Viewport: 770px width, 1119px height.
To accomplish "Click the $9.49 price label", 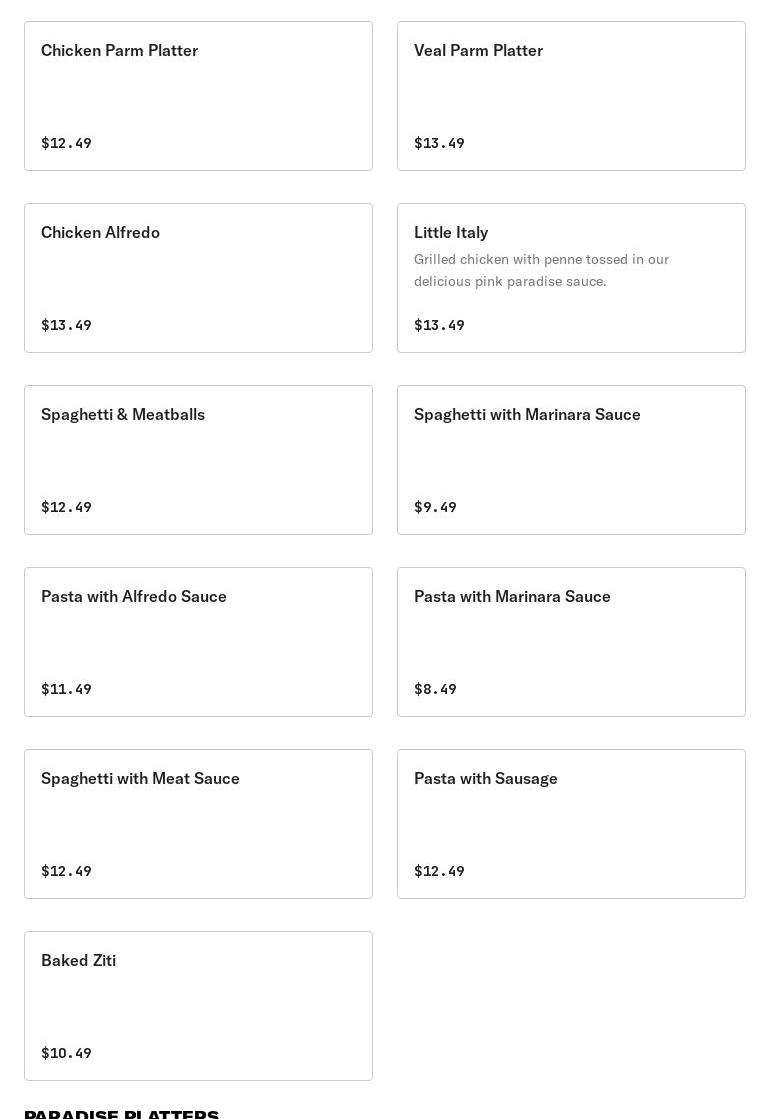I will (435, 507).
